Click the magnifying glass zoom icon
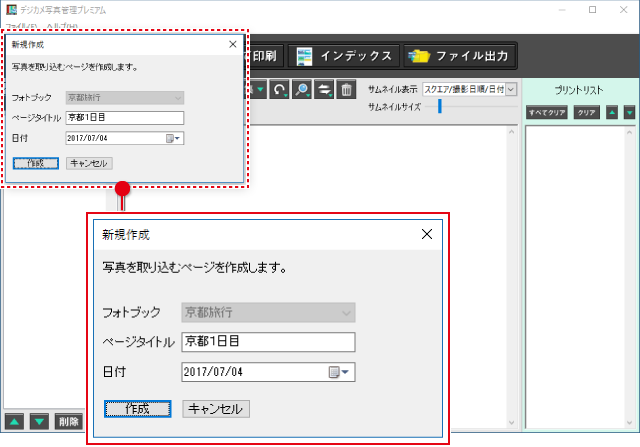This screenshot has width=640, height=447. [302, 89]
